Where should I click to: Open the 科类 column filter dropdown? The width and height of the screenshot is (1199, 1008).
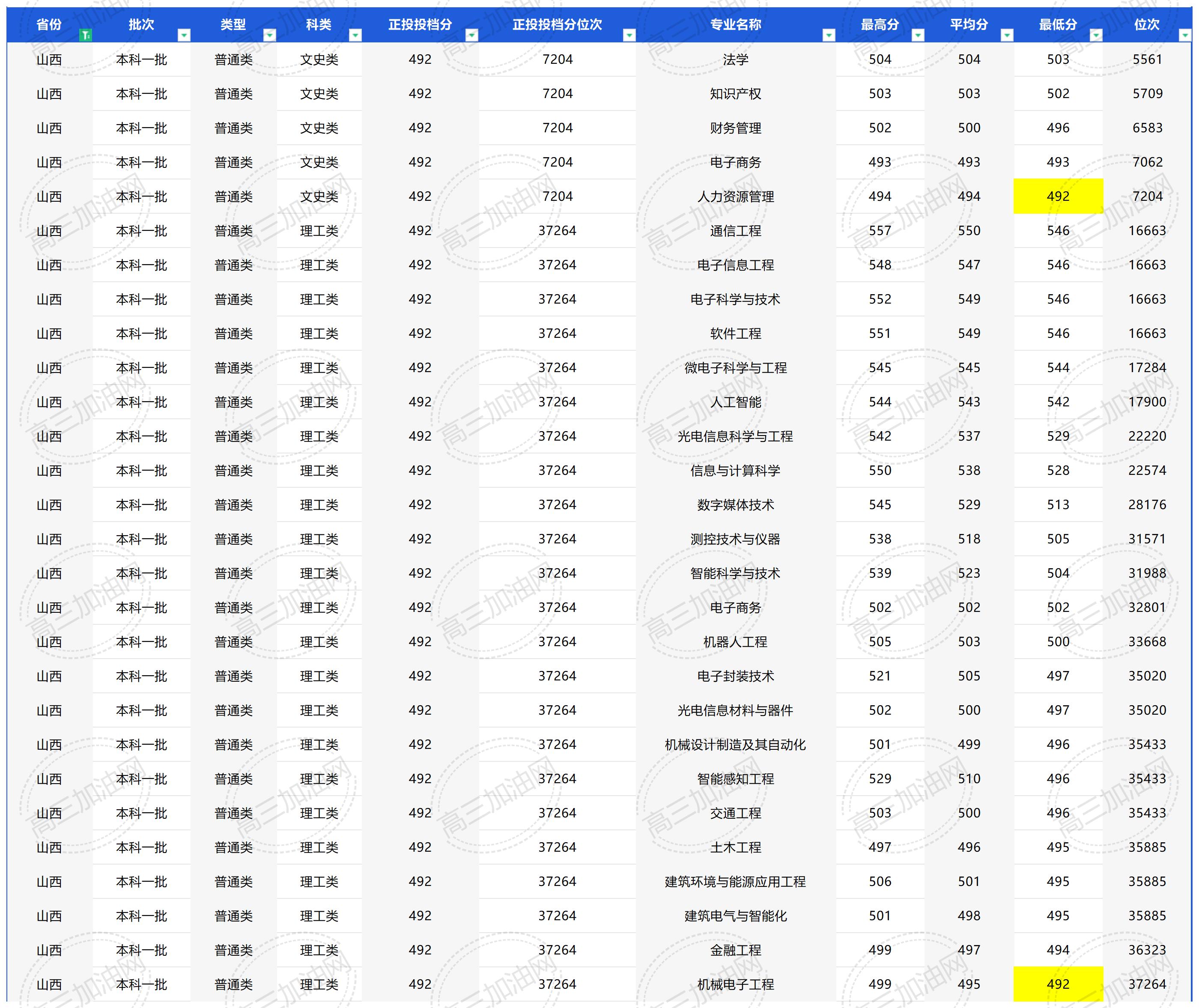(355, 36)
